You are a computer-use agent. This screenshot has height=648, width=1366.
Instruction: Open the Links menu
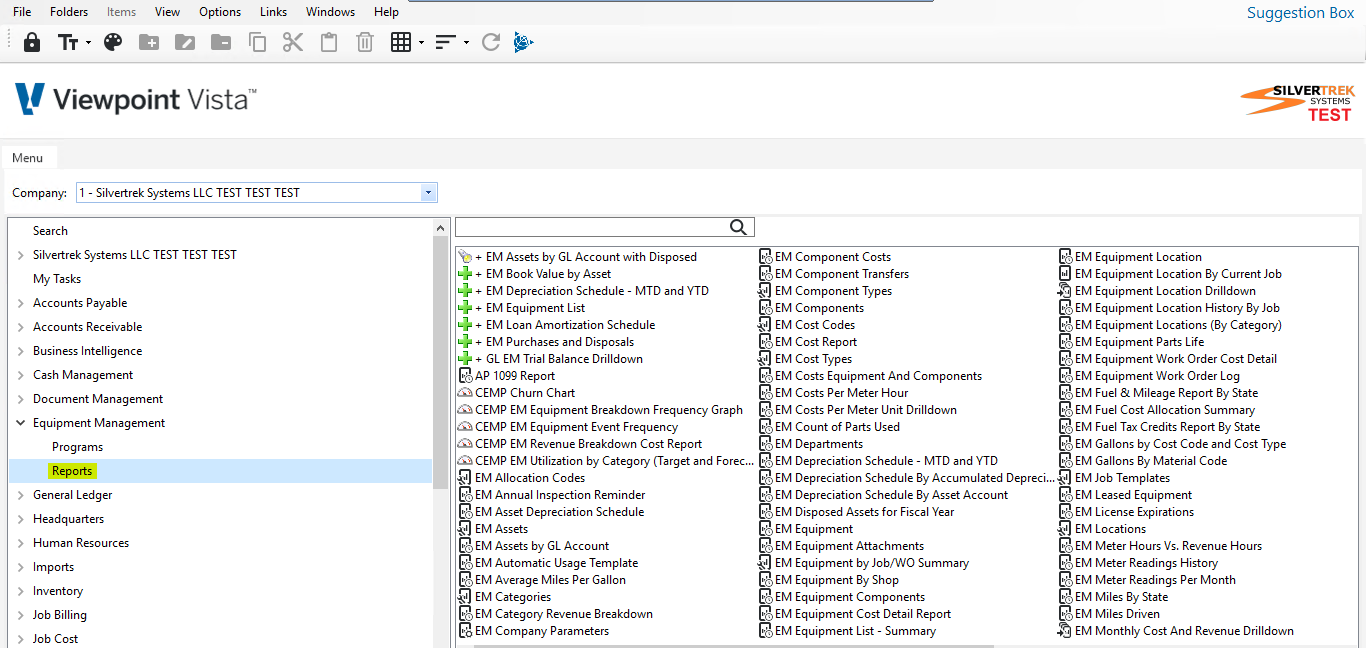tap(273, 12)
